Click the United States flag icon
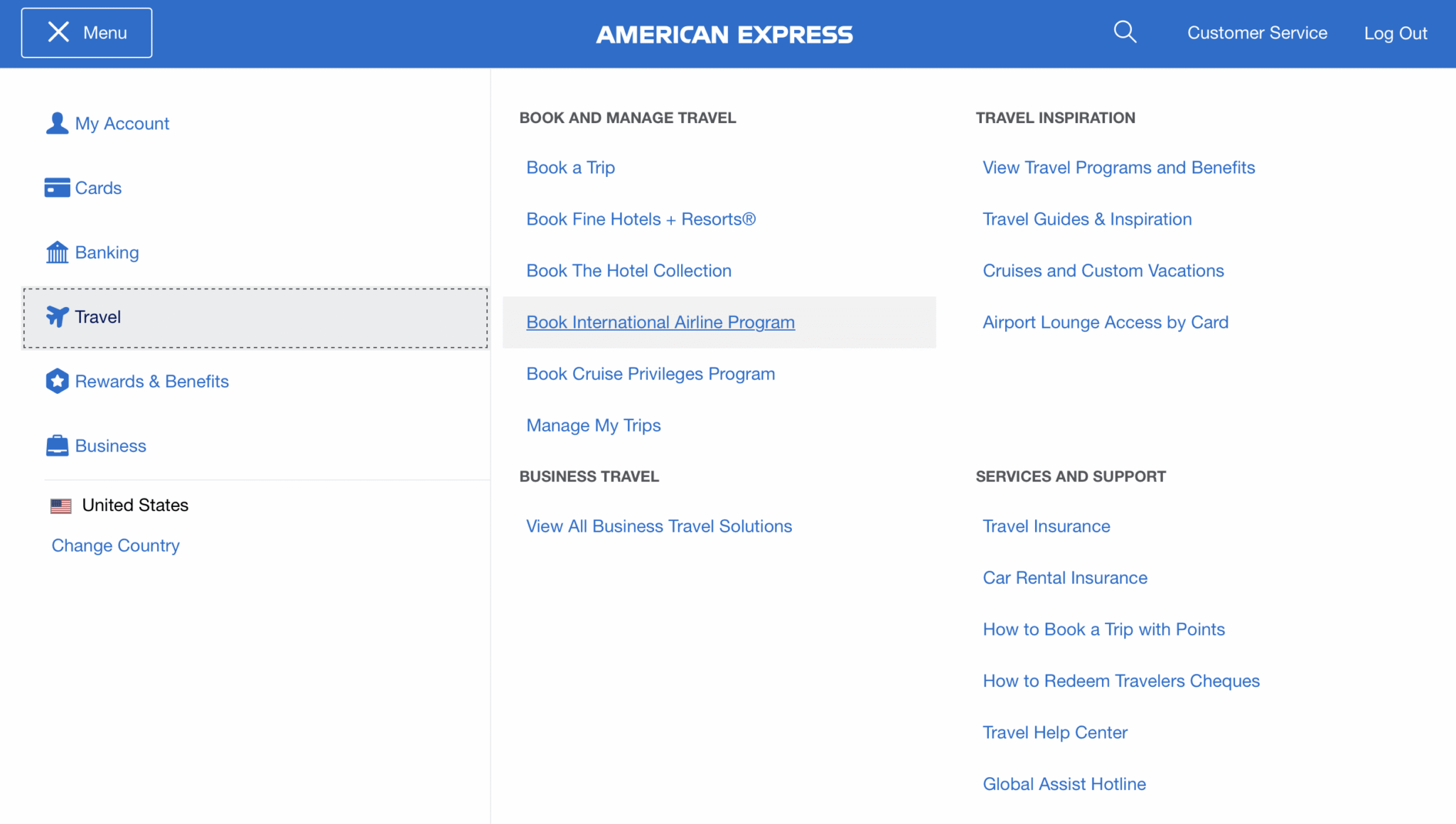Image resolution: width=1456 pixels, height=824 pixels. pos(62,505)
